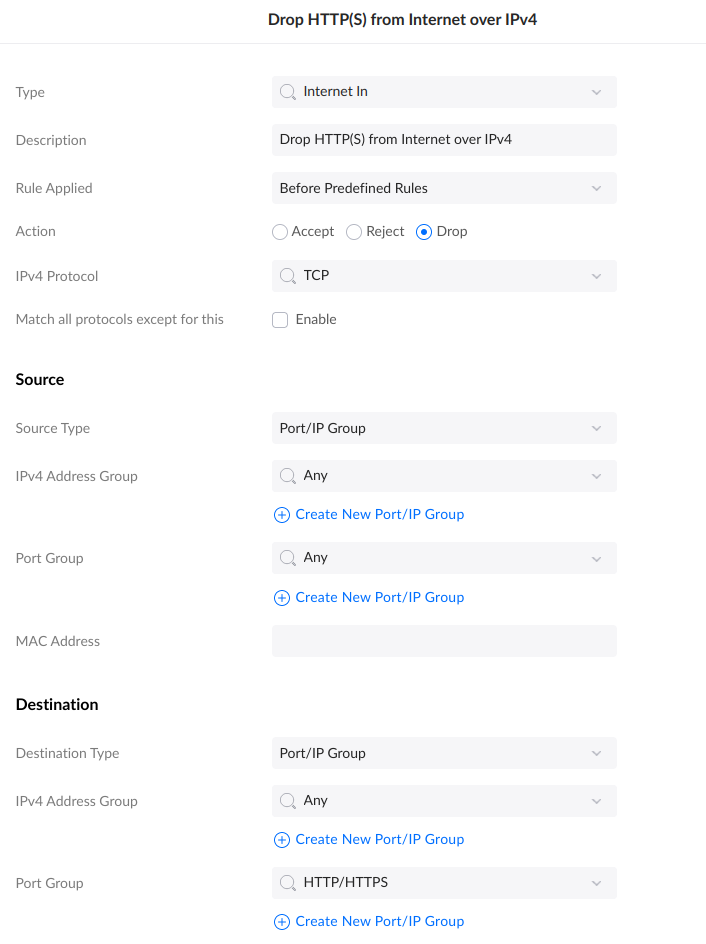
Task: Click the Description text field
Action: coord(444,139)
